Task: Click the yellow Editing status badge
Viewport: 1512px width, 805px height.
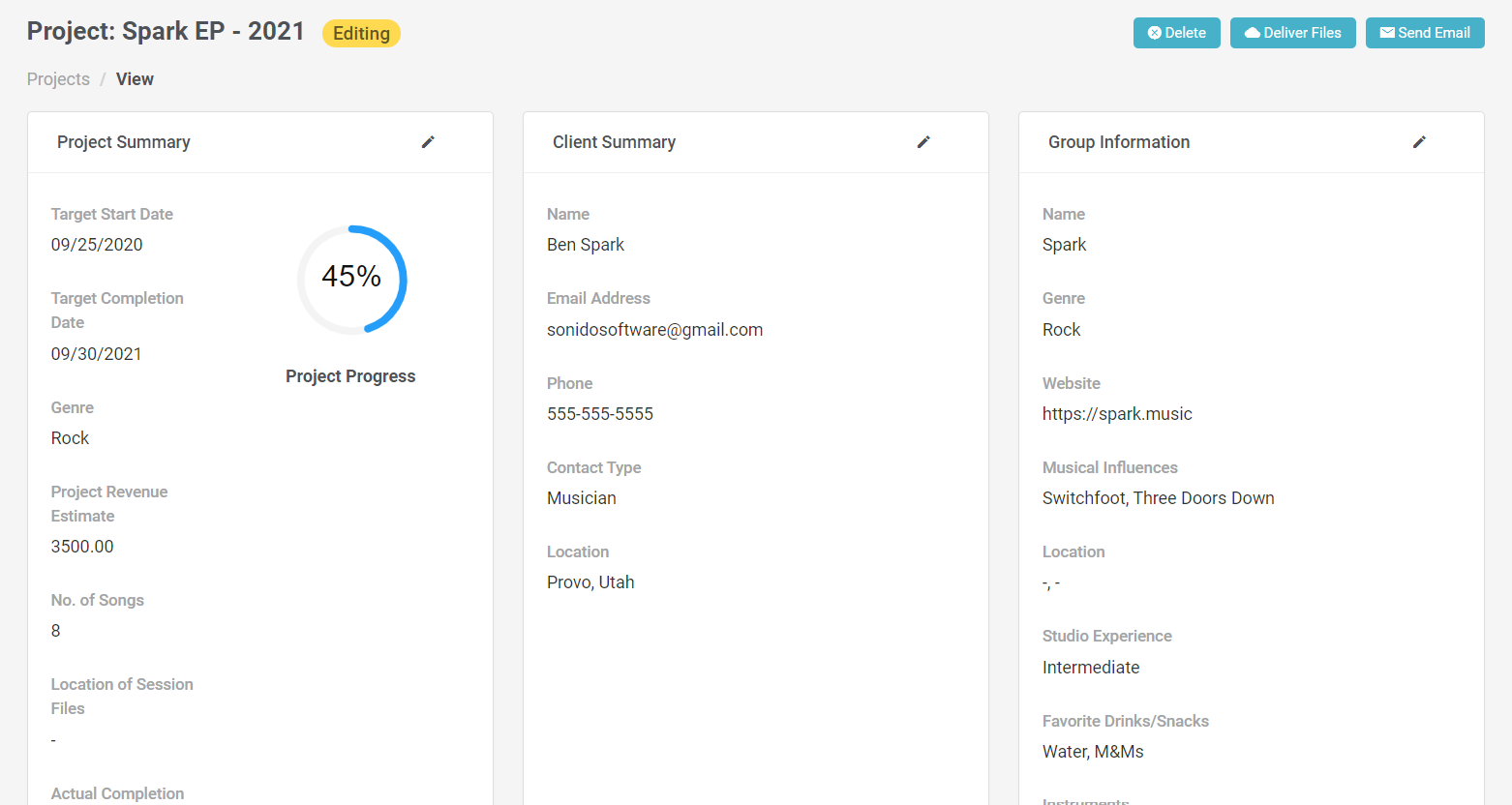Action: tap(361, 34)
